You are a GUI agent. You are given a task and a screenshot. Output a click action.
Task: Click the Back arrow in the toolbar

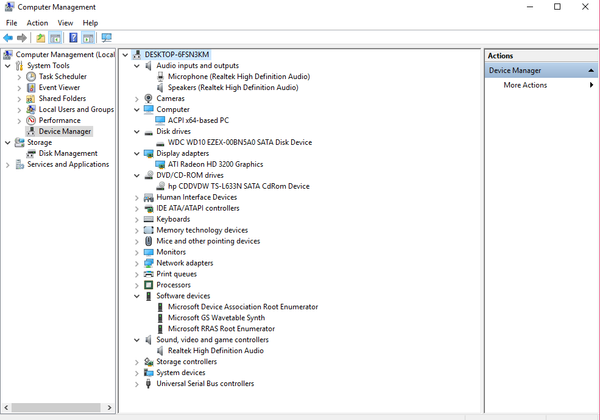coord(9,37)
